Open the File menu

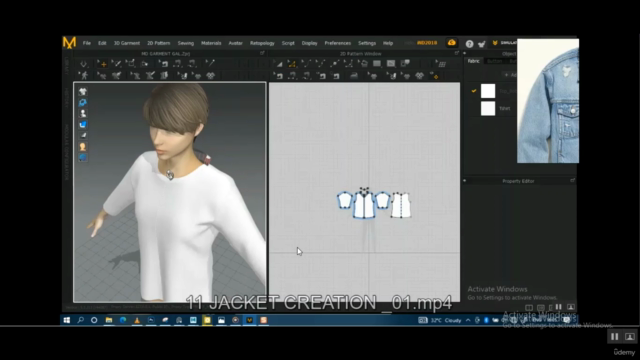pos(87,43)
